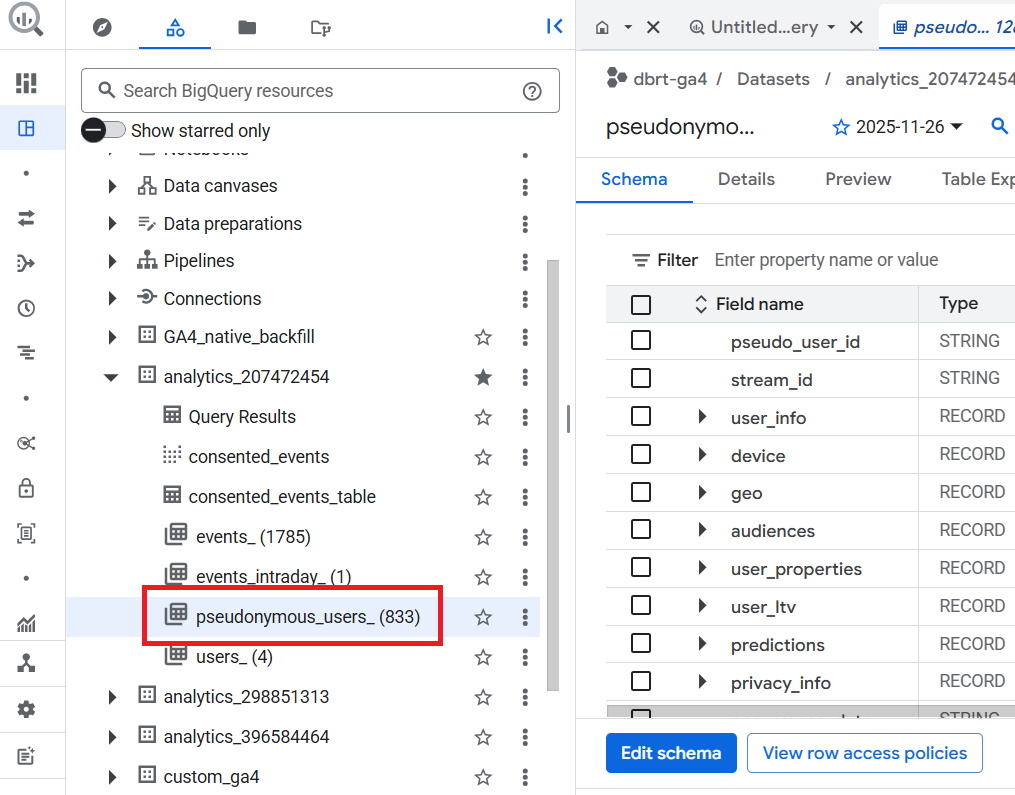Open the 2025-11-26 date partition dropdown
The height and width of the screenshot is (795, 1015).
coord(898,127)
